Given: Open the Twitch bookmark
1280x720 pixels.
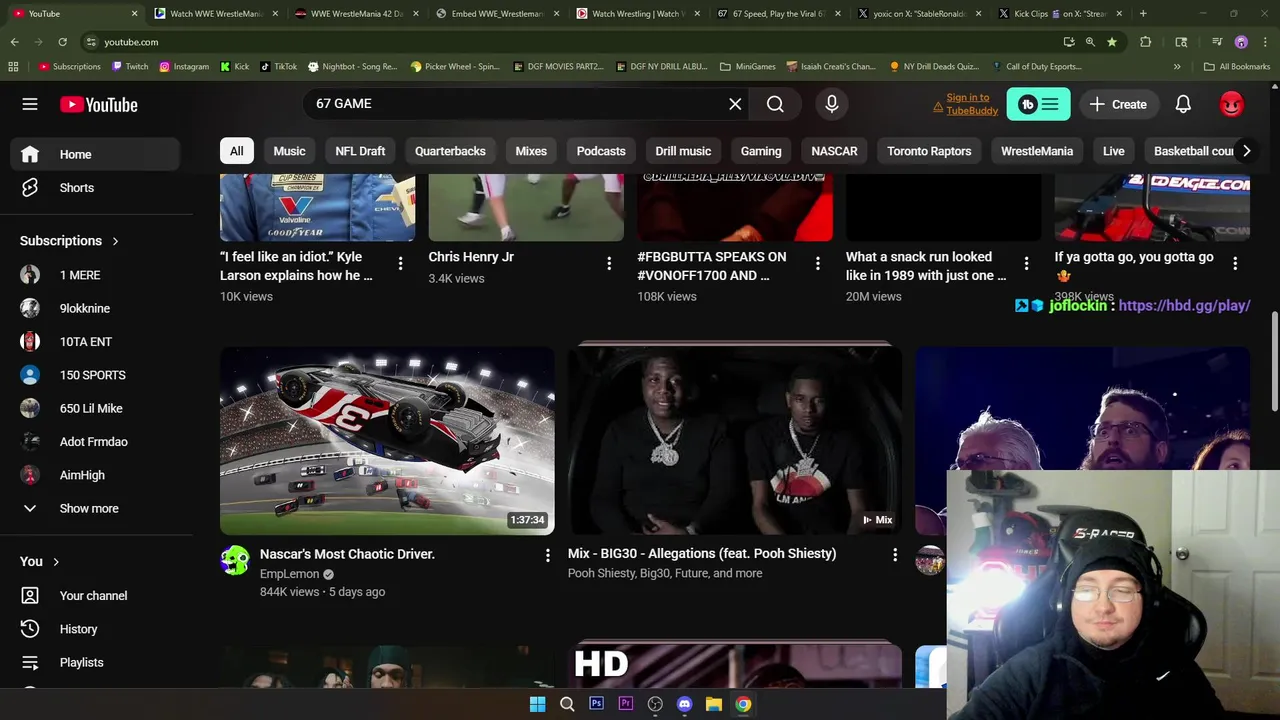Looking at the screenshot, I should [x=130, y=66].
